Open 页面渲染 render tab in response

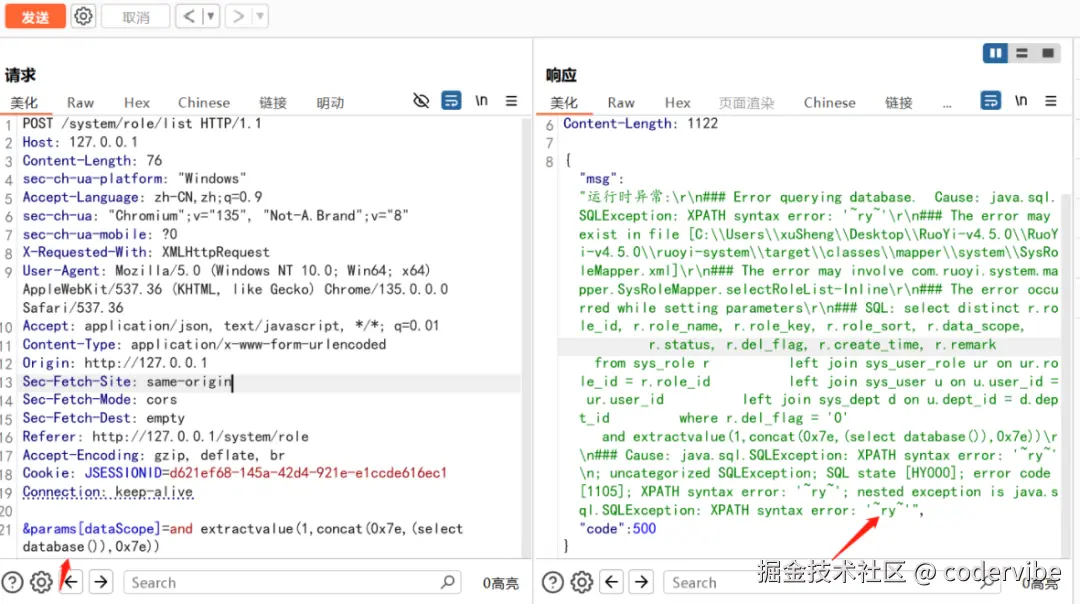coord(747,103)
